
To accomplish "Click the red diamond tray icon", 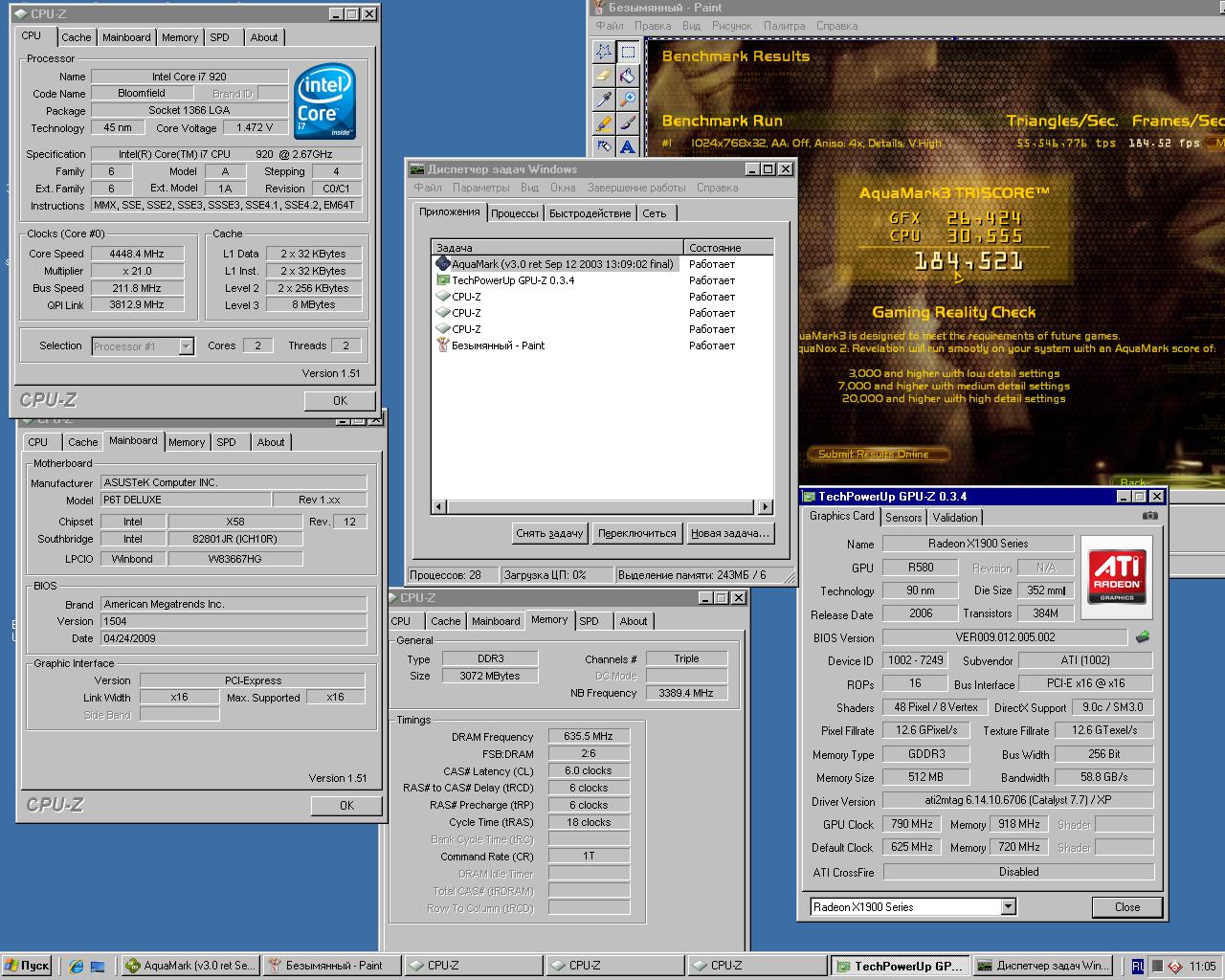I will click(1174, 967).
